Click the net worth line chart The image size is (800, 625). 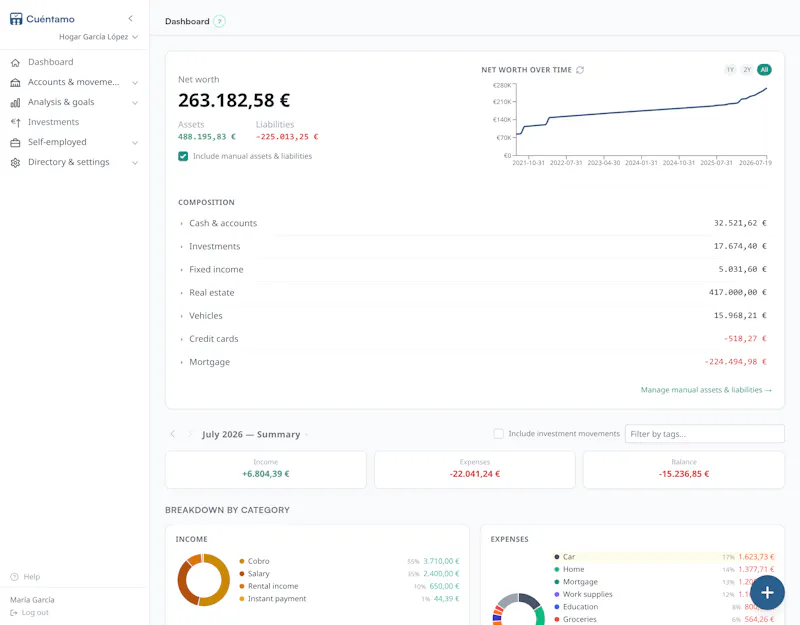coord(641,122)
